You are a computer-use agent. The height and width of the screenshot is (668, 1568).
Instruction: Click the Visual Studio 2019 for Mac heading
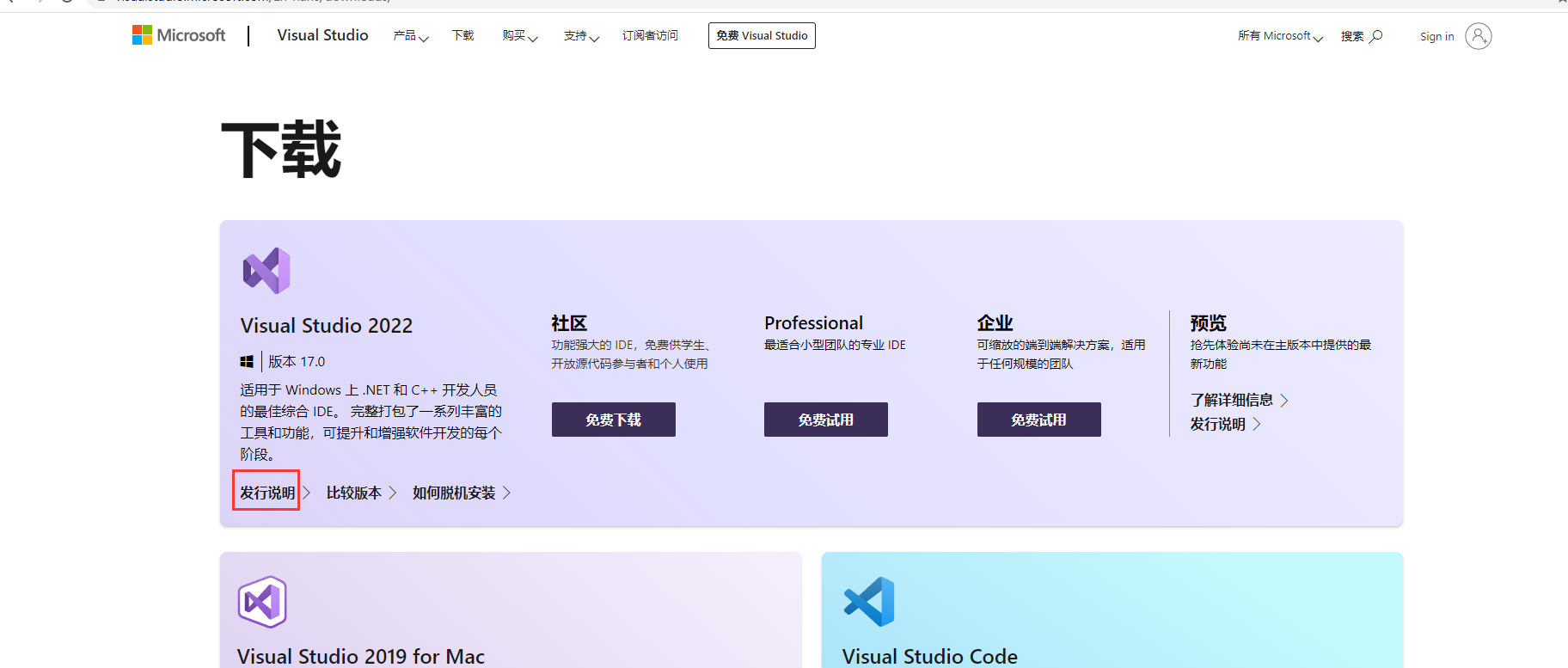pyautogui.click(x=361, y=656)
